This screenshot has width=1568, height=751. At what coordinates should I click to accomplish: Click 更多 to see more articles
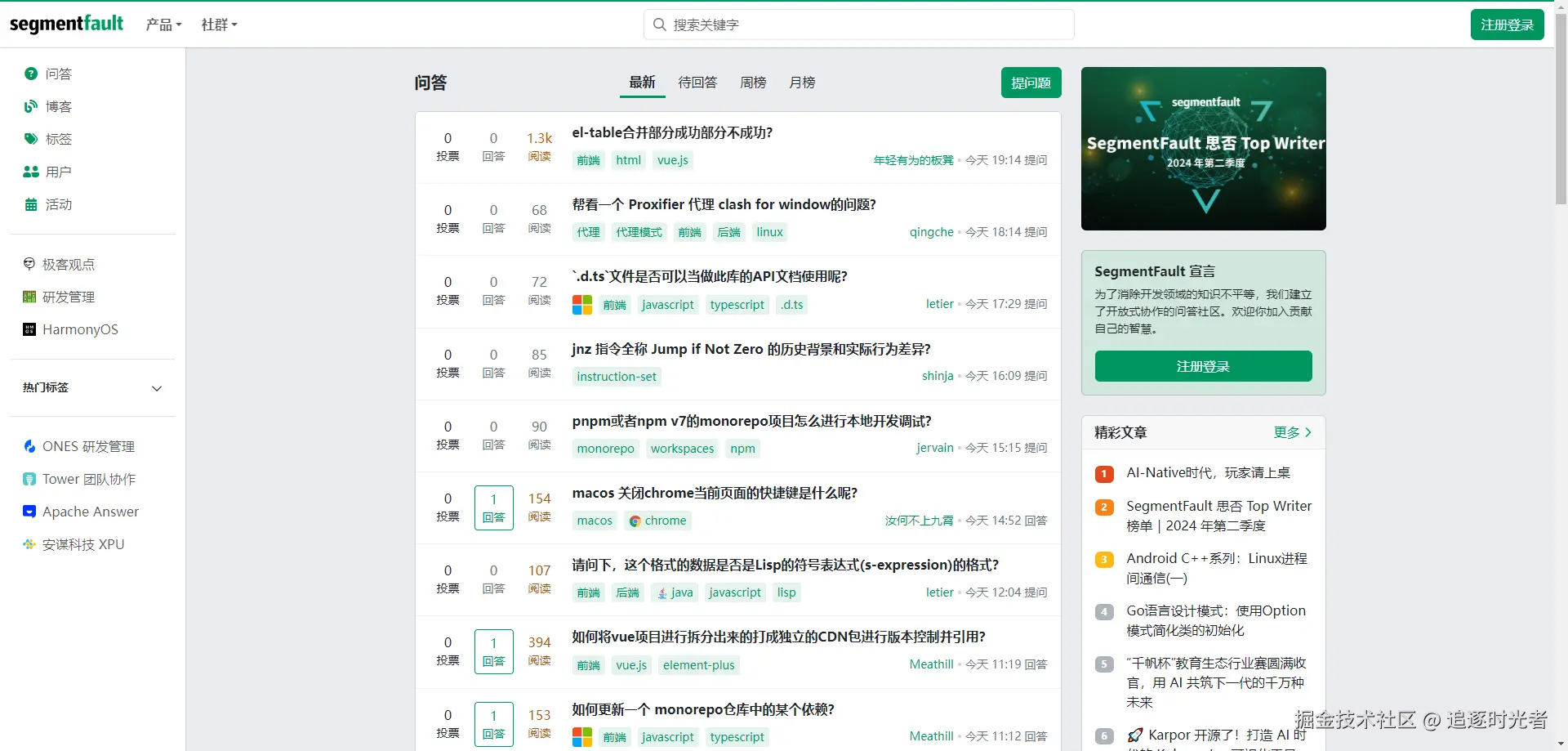[x=1293, y=432]
